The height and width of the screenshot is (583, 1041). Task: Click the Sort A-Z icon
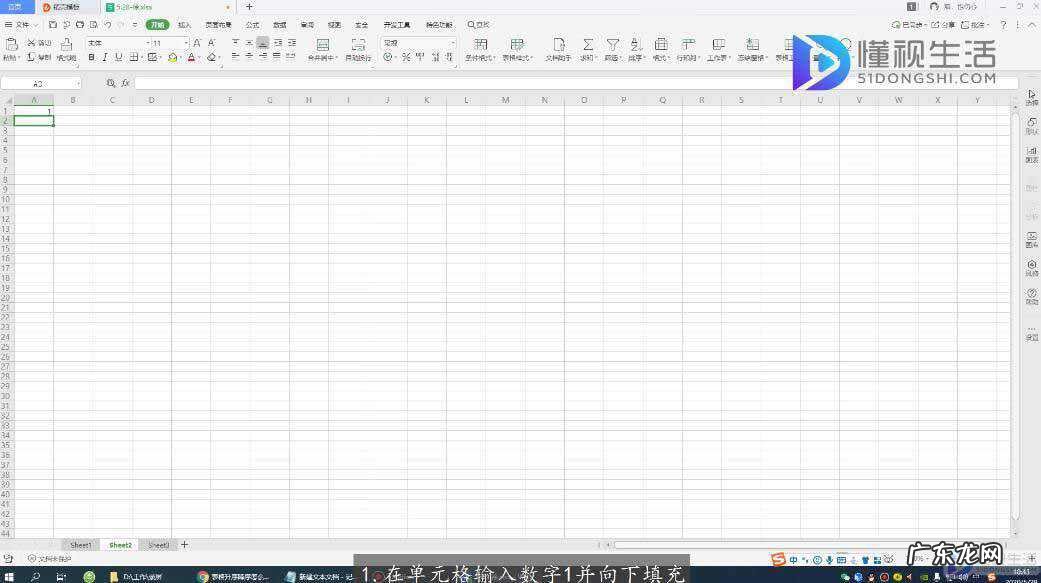pyautogui.click(x=636, y=44)
